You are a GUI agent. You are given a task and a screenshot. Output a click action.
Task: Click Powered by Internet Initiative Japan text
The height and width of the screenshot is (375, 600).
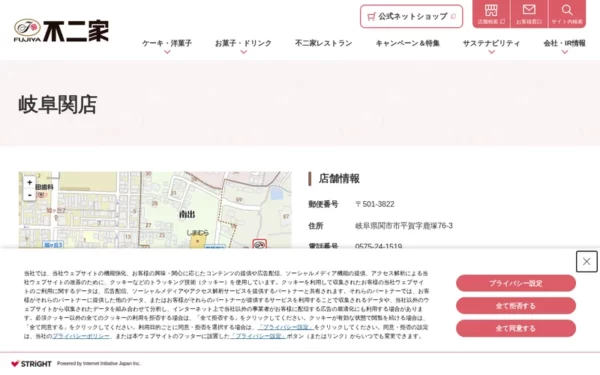pos(99,364)
